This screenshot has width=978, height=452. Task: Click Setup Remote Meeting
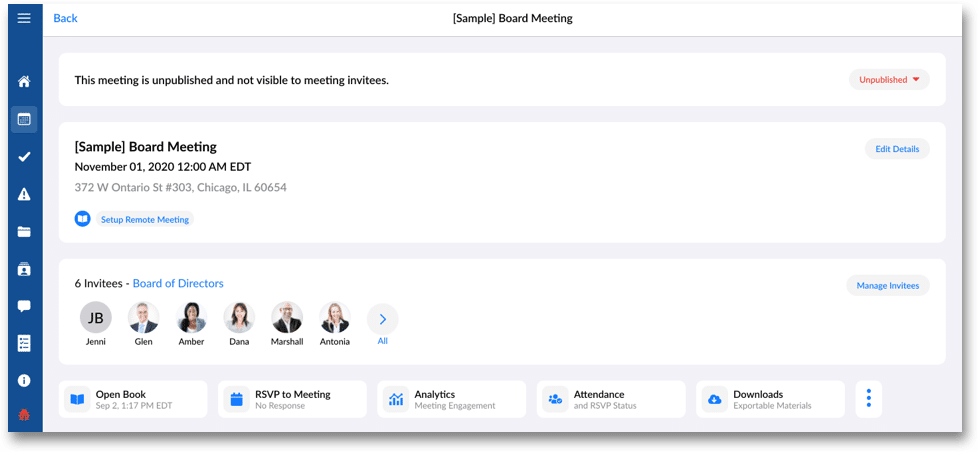(144, 219)
